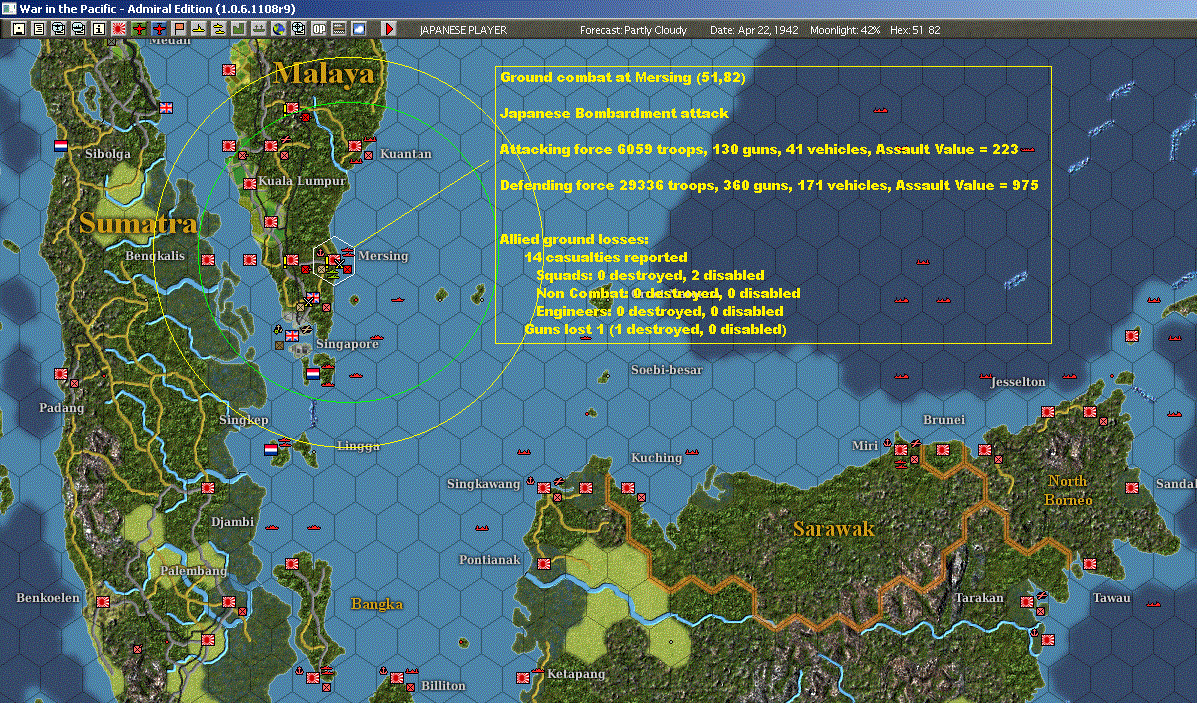Image resolution: width=1197 pixels, height=703 pixels.
Task: Select the Japanese base marker at Billiton
Action: [397, 678]
